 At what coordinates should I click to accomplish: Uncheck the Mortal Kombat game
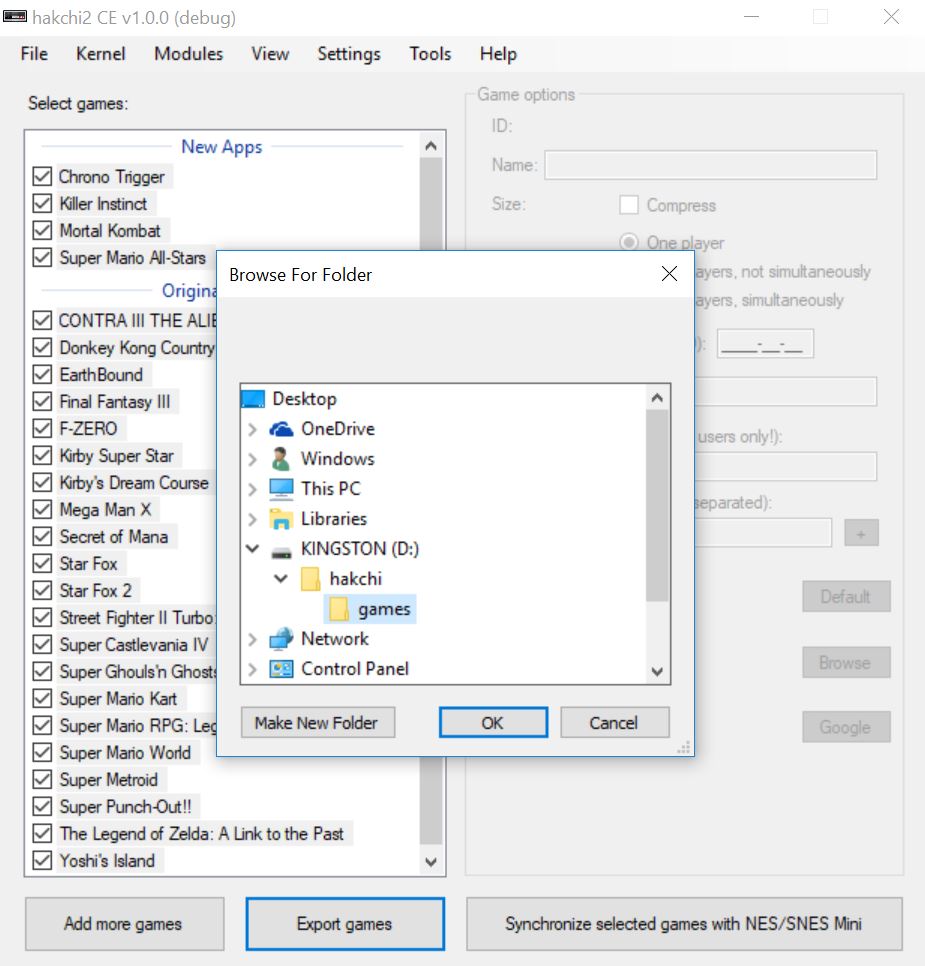point(42,231)
